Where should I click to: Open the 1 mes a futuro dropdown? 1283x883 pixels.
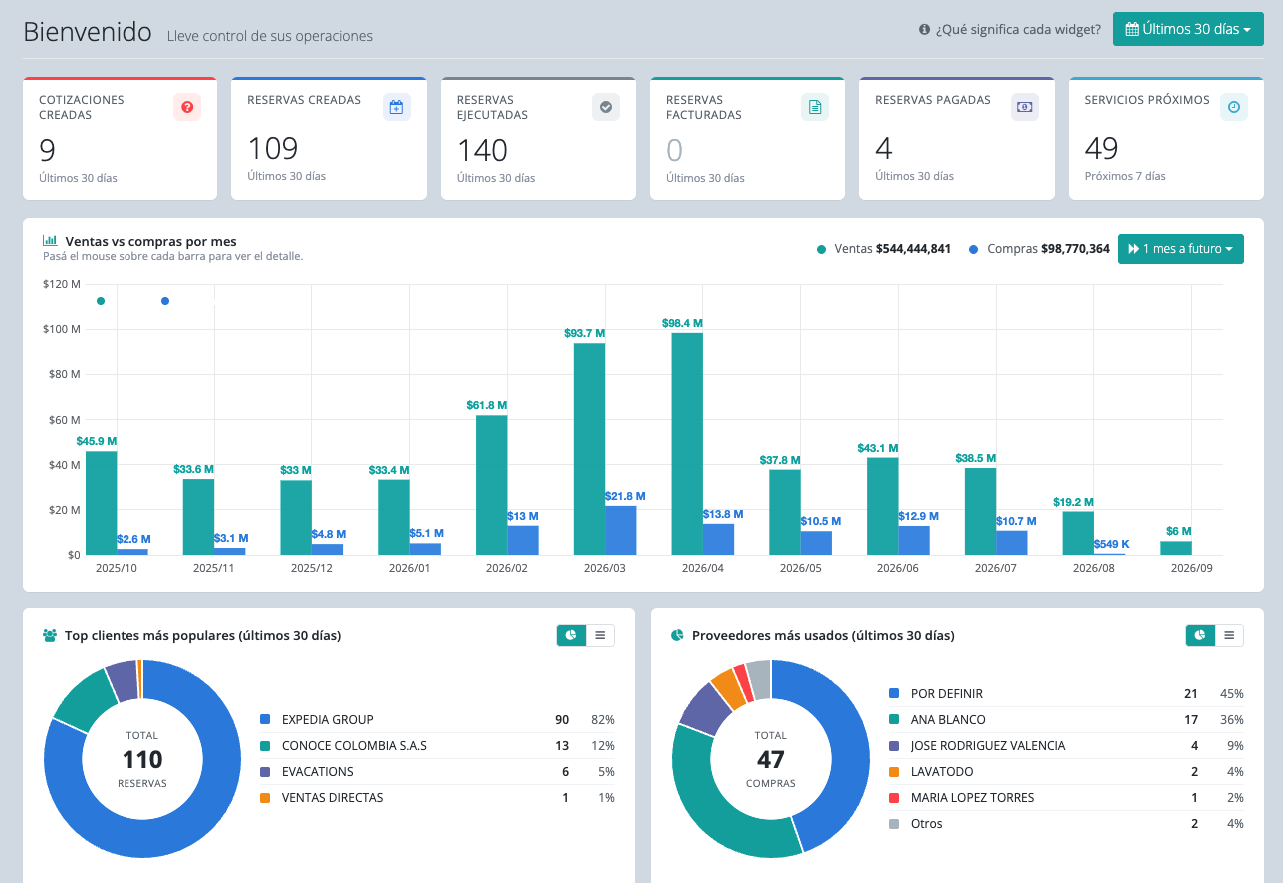1181,249
